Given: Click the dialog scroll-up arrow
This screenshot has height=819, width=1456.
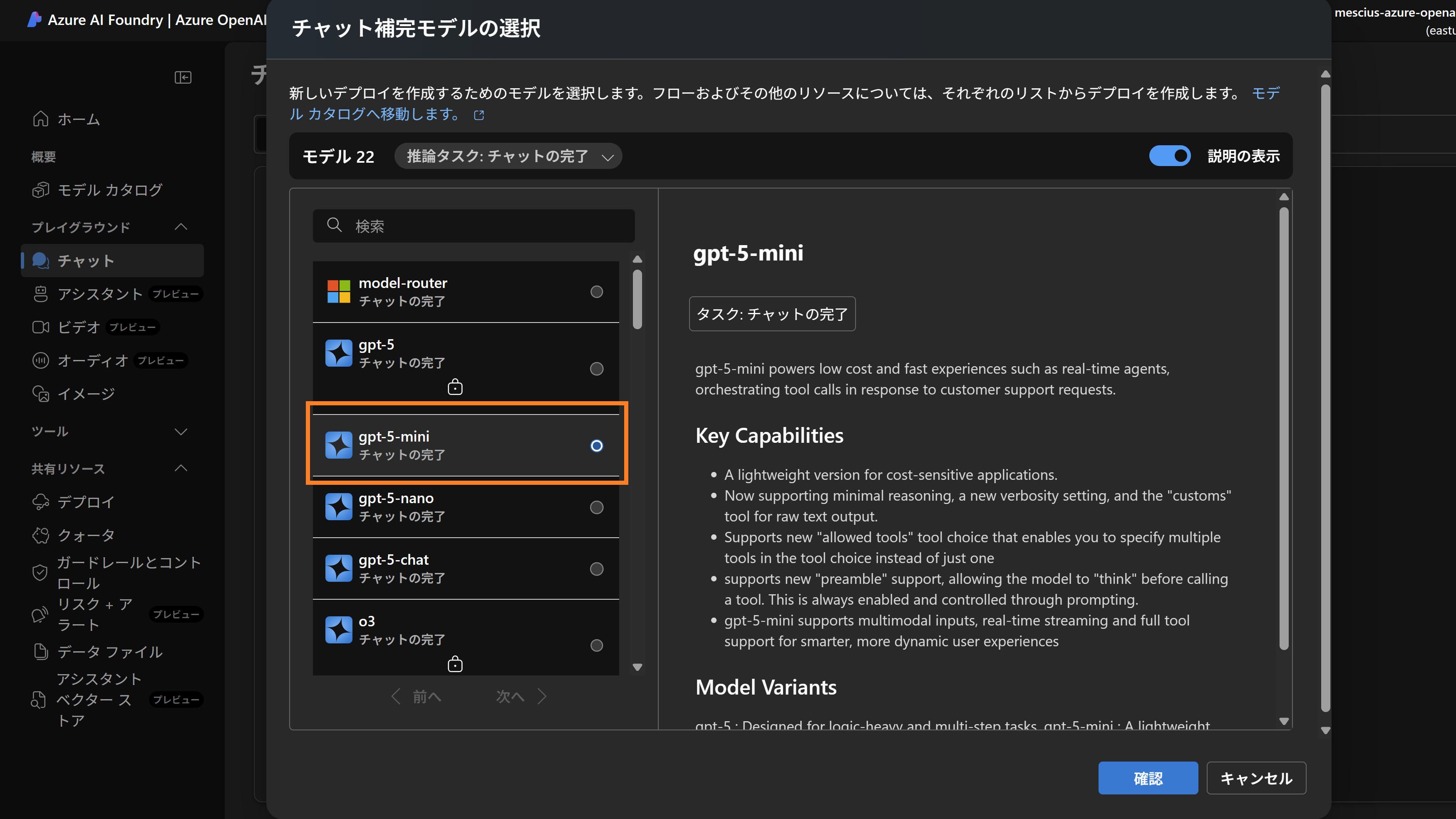Looking at the screenshot, I should (1325, 74).
